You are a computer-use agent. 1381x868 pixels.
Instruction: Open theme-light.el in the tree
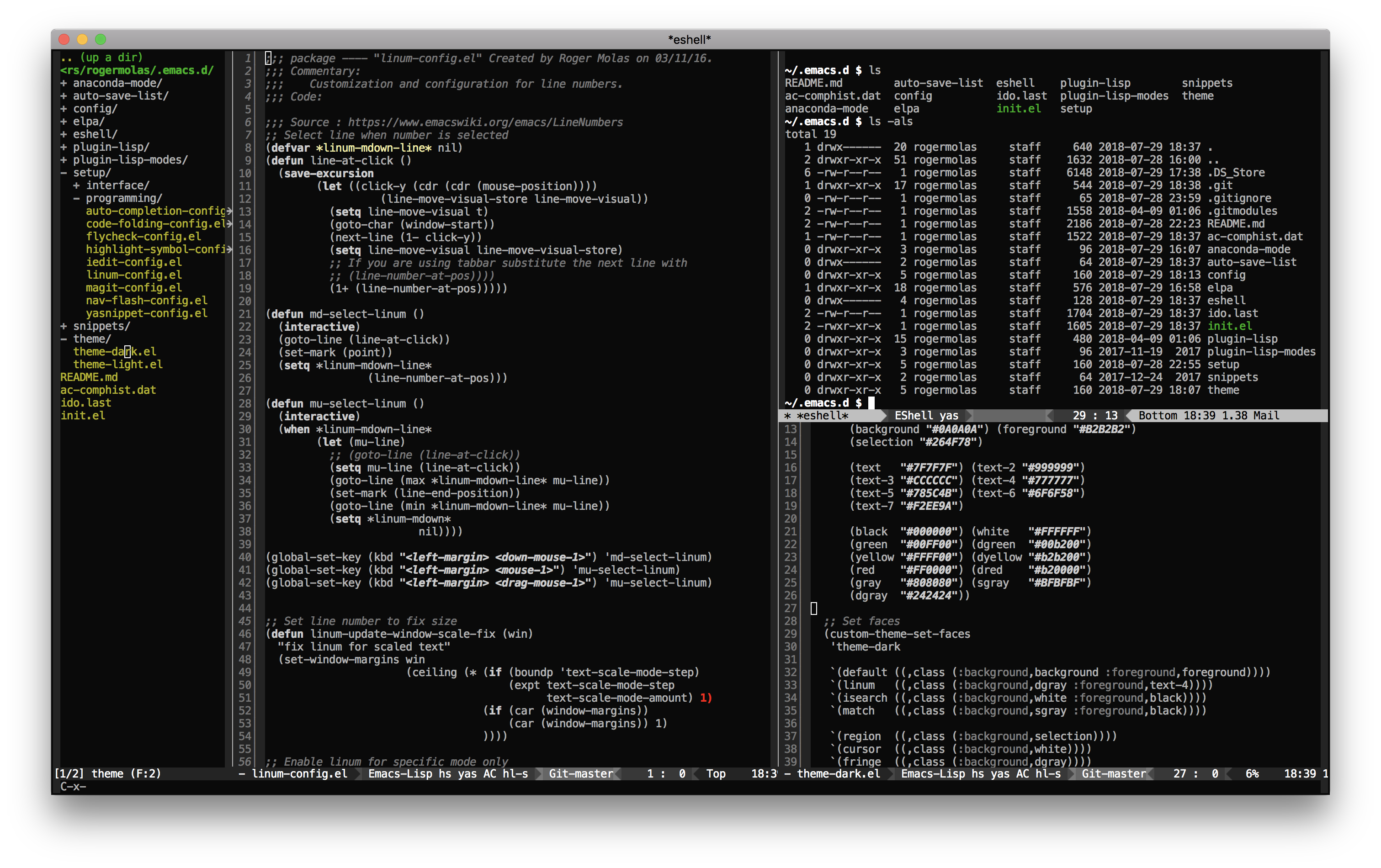[117, 365]
